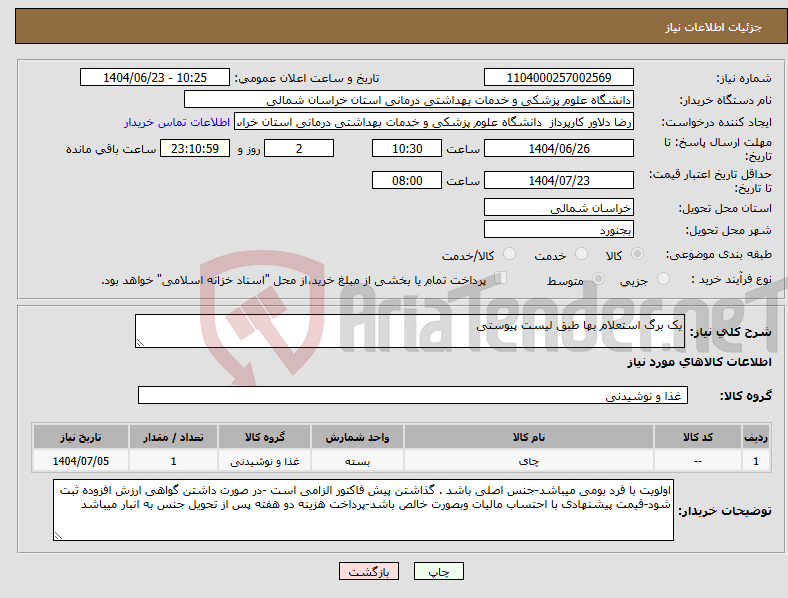Click the deadline time field 10:30
Screen dimensions: 788x598
tap(407, 149)
